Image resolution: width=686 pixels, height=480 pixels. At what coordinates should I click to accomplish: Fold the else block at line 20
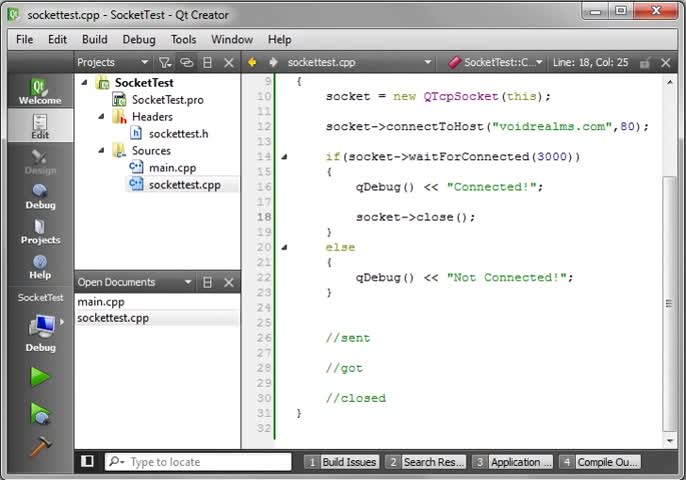pos(284,247)
